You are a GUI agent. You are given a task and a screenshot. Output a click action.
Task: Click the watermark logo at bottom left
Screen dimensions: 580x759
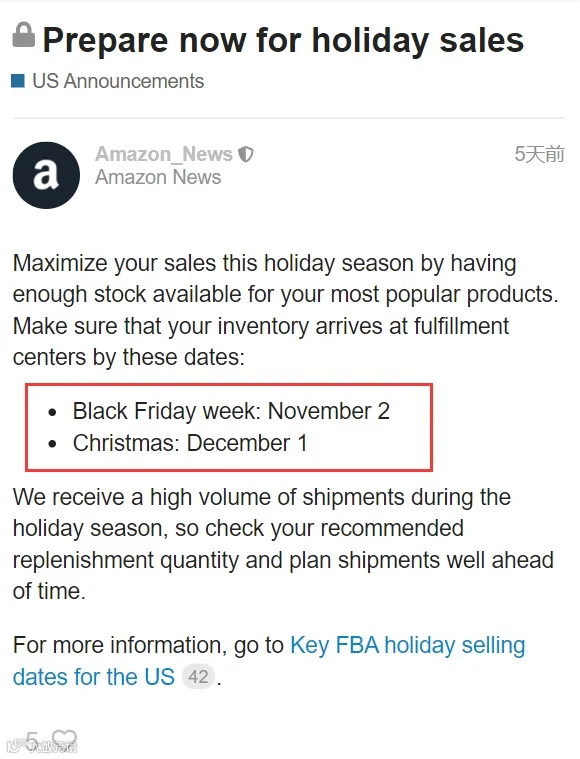pos(42,746)
